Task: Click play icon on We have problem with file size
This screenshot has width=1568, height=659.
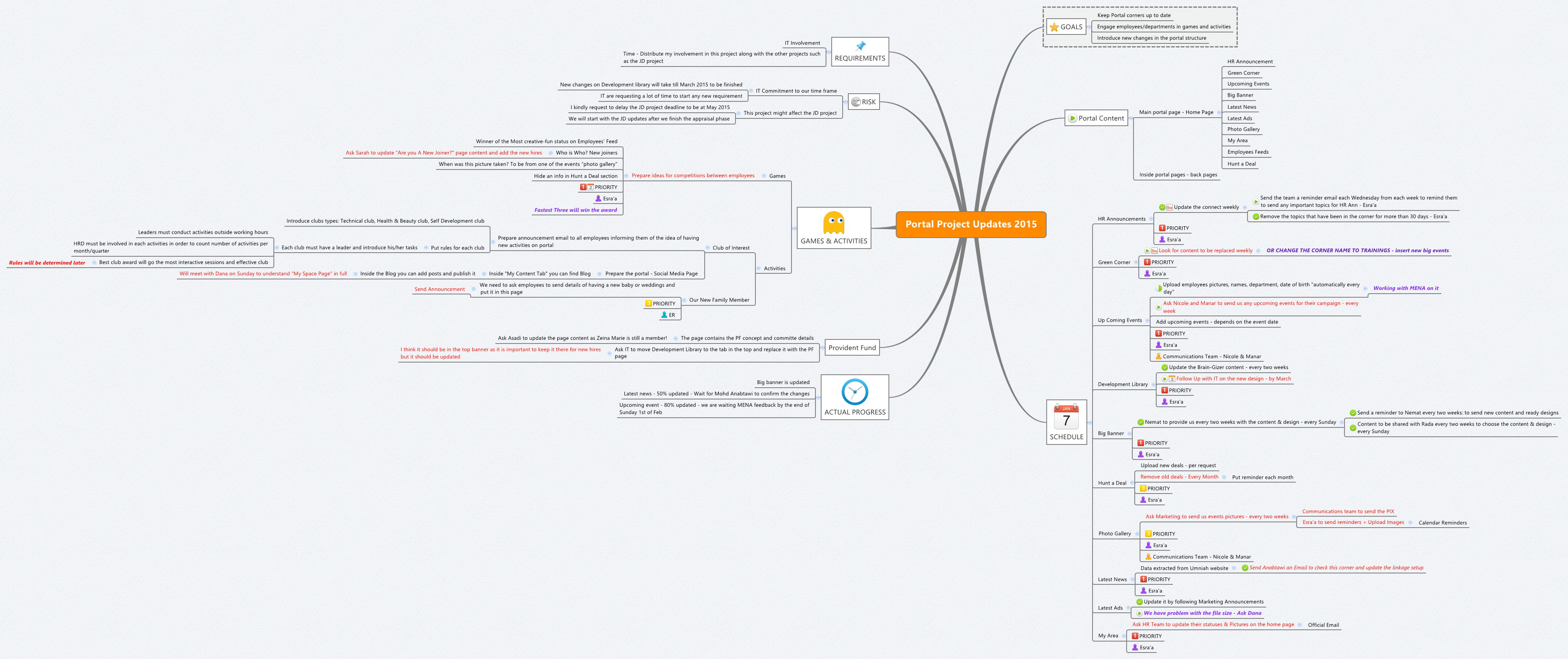Action: (x=1140, y=613)
